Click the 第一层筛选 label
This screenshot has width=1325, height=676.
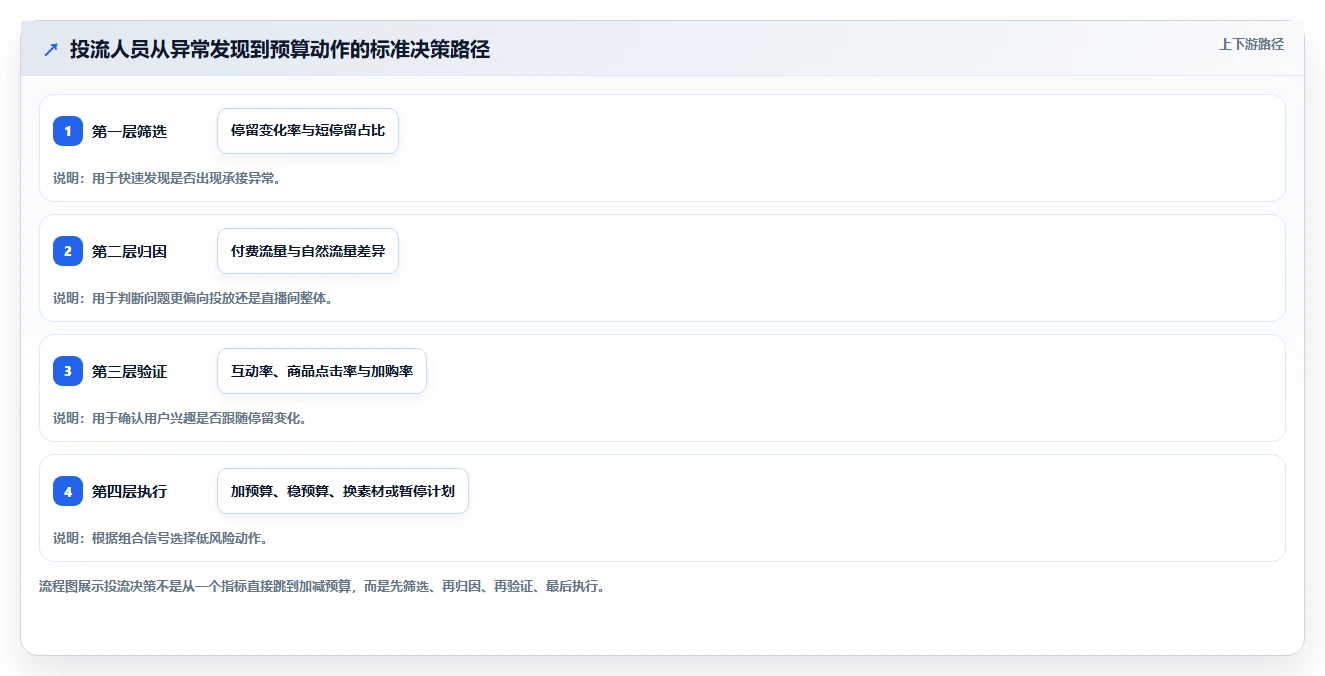coord(129,131)
